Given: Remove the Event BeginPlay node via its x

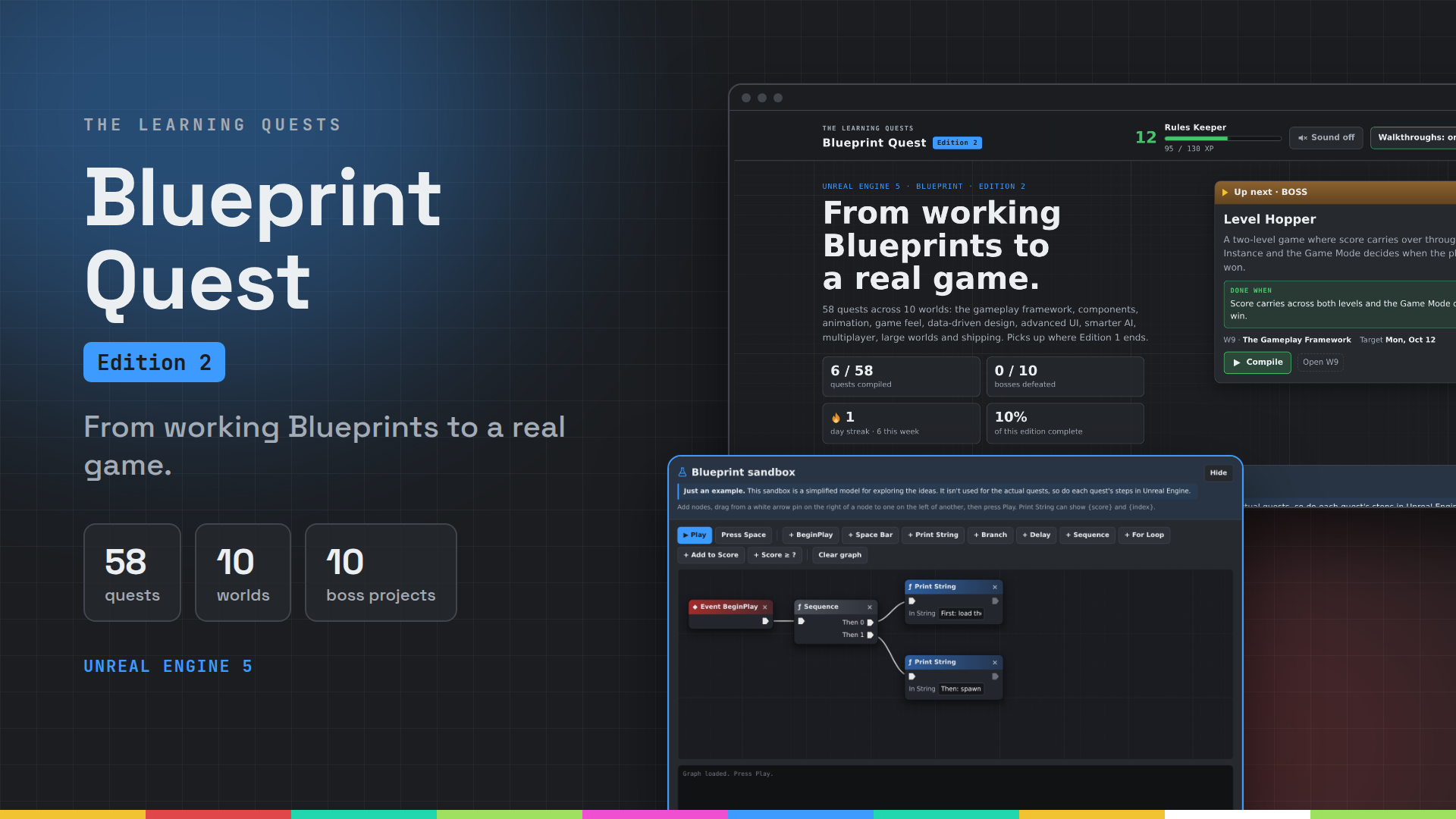Looking at the screenshot, I should (x=764, y=607).
